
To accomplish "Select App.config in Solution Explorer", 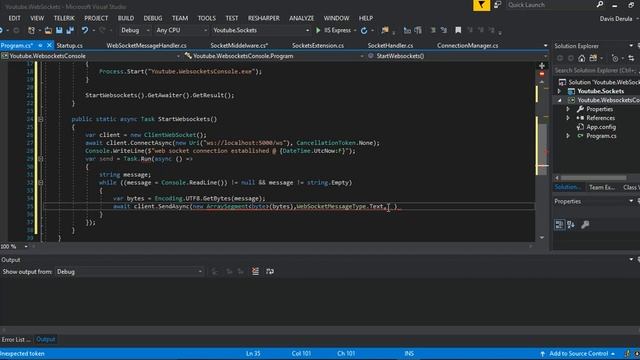I will pyautogui.click(x=601, y=127).
